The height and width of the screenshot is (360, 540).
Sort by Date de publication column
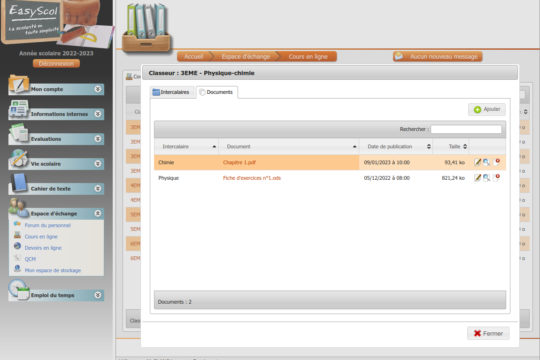pyautogui.click(x=396, y=146)
